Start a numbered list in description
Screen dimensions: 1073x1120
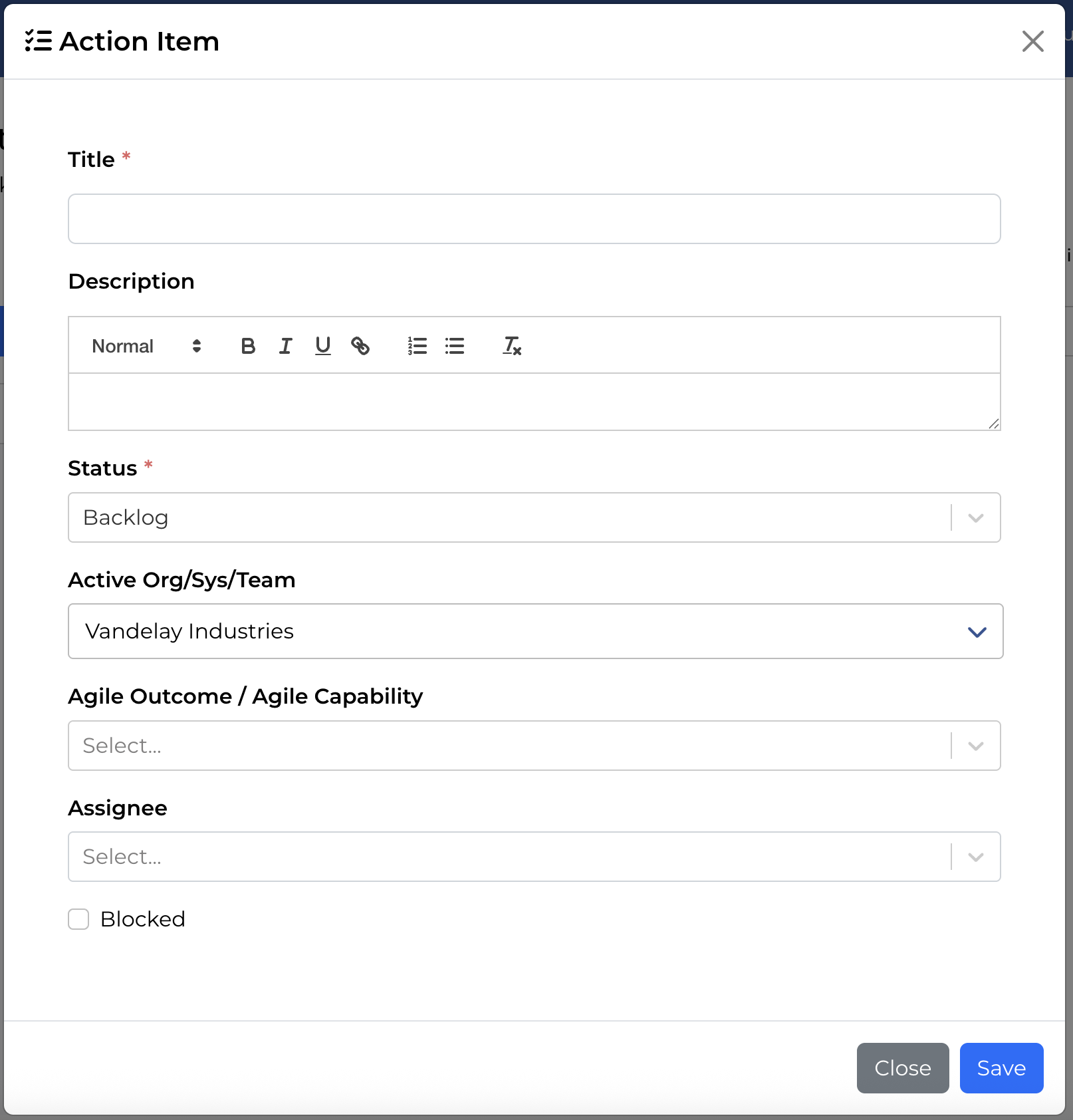coord(417,346)
